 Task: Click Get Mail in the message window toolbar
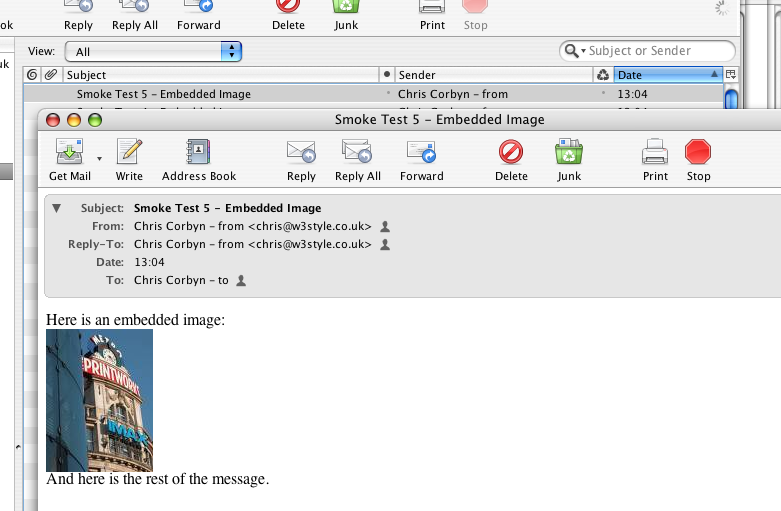pyautogui.click(x=69, y=159)
